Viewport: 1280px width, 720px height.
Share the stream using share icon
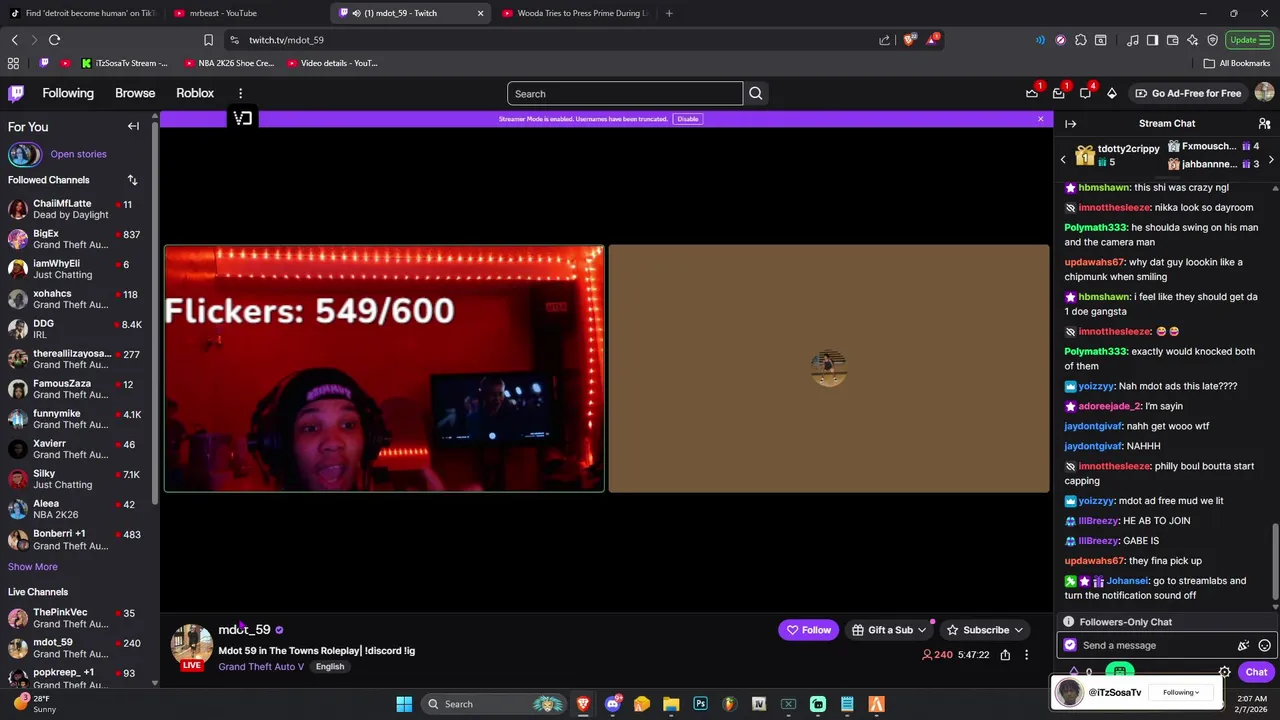coord(1005,655)
